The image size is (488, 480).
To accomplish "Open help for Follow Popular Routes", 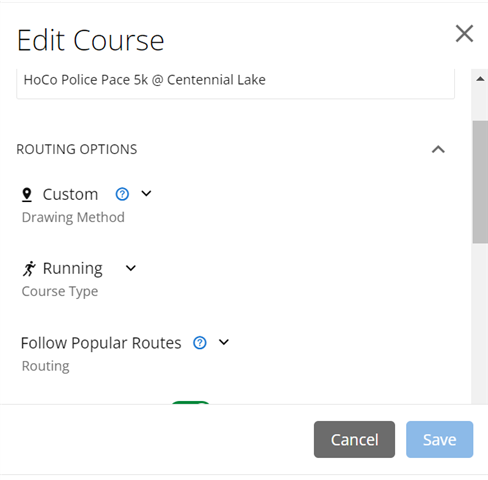I will [200, 343].
